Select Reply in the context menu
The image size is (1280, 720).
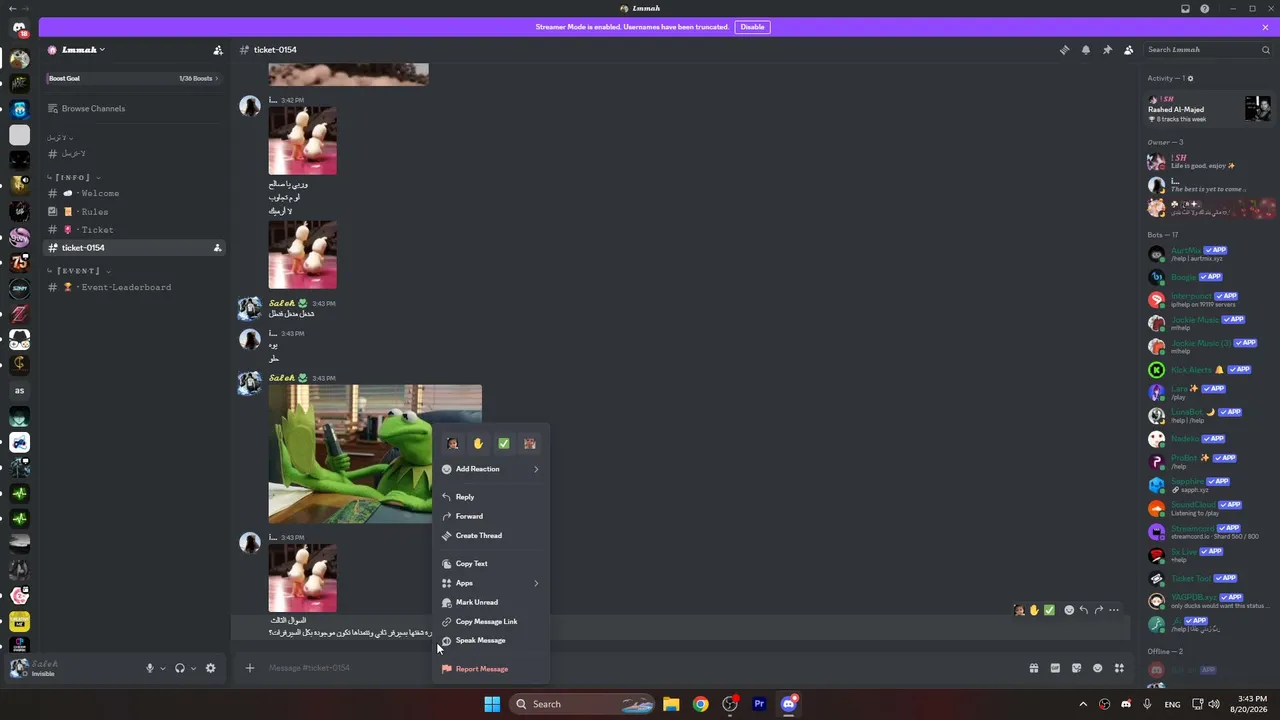coord(490,497)
